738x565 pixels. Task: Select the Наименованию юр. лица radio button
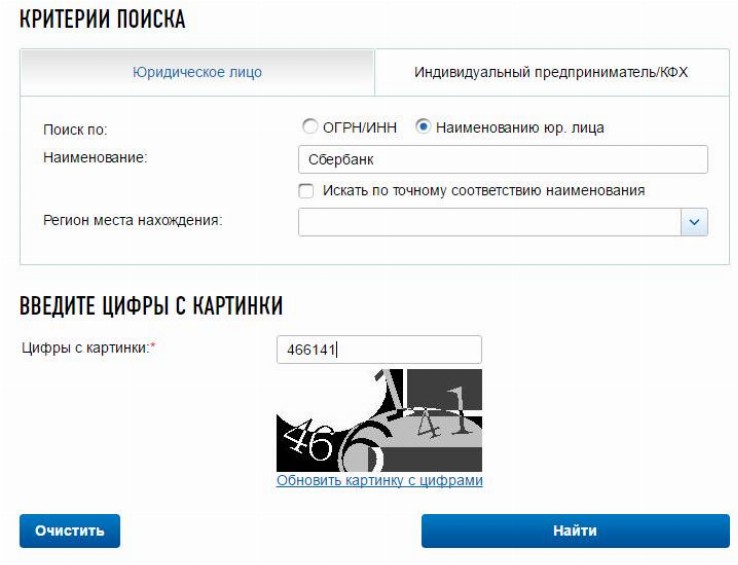[x=423, y=127]
